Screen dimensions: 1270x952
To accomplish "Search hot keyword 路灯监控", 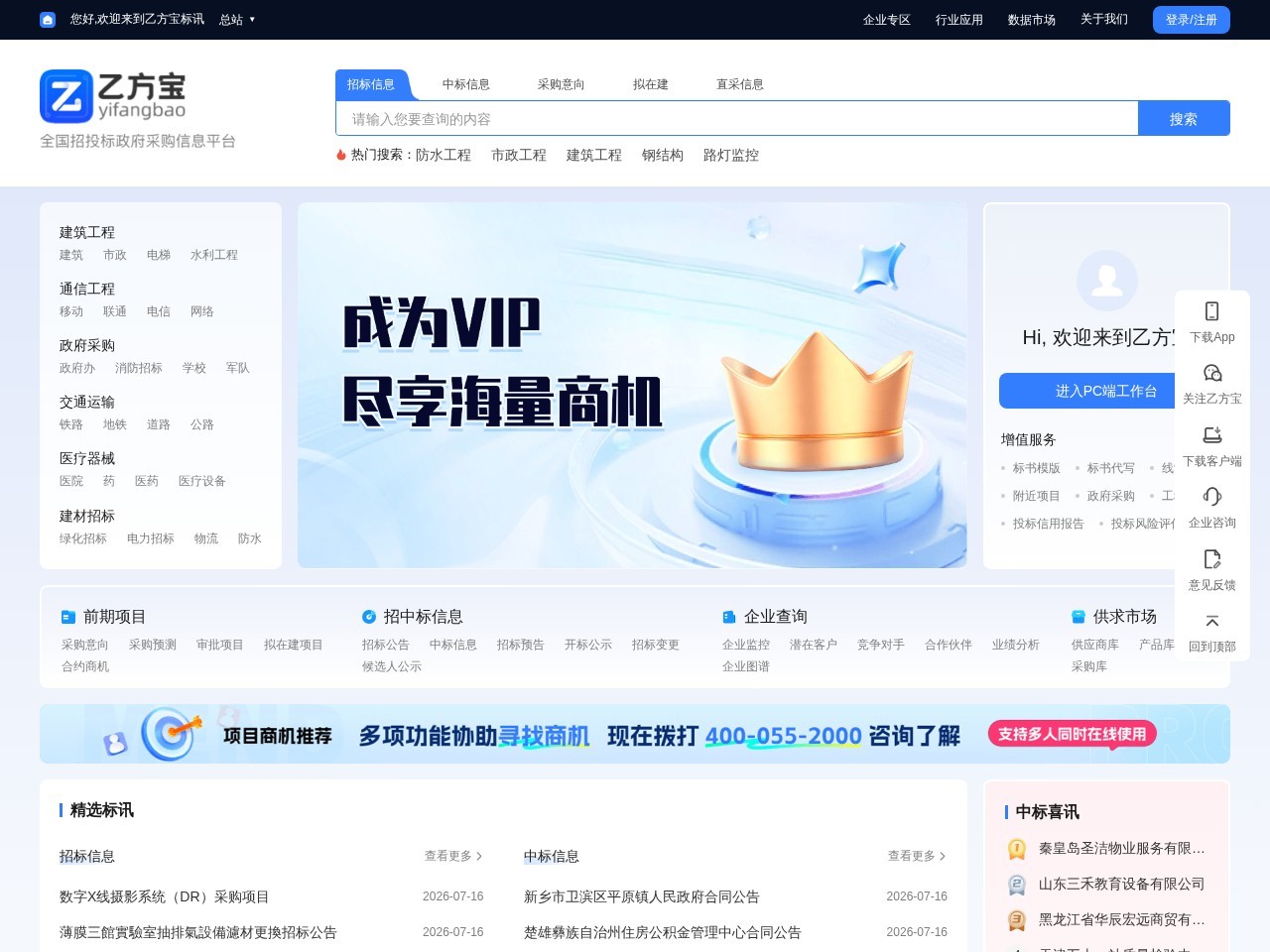I will pos(731,155).
